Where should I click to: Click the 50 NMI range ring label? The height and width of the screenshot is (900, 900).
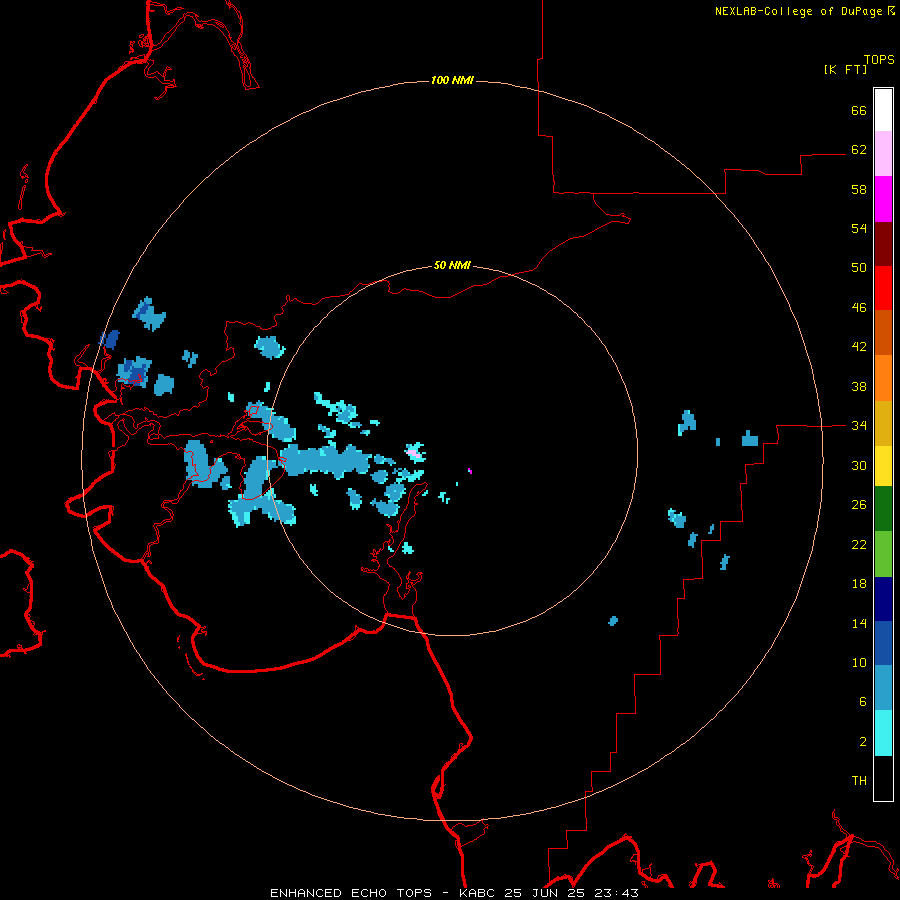pos(452,265)
